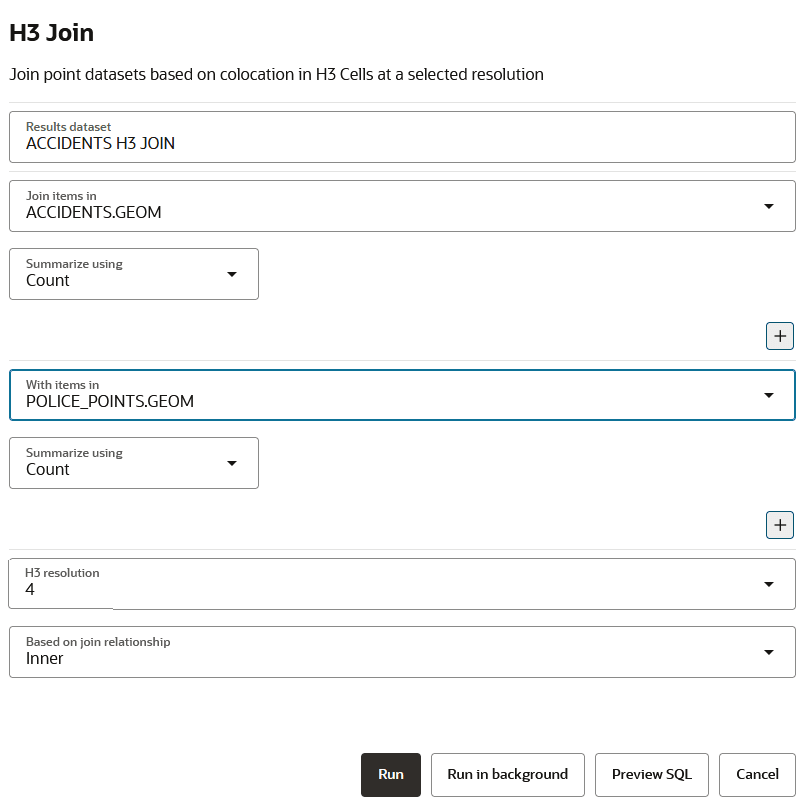Image resolution: width=803 pixels, height=808 pixels.
Task: Cancel the H3 Join dialog
Action: pos(757,775)
